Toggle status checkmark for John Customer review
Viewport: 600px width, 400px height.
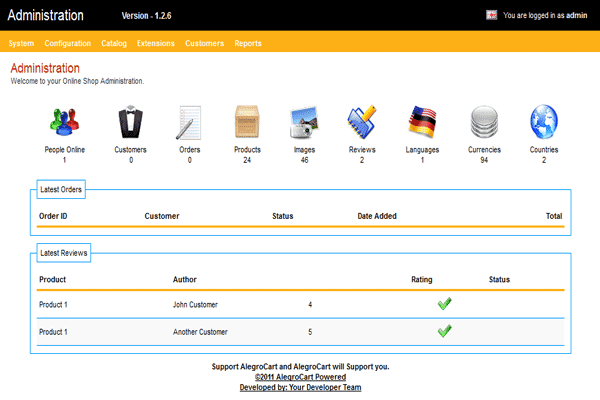445,304
